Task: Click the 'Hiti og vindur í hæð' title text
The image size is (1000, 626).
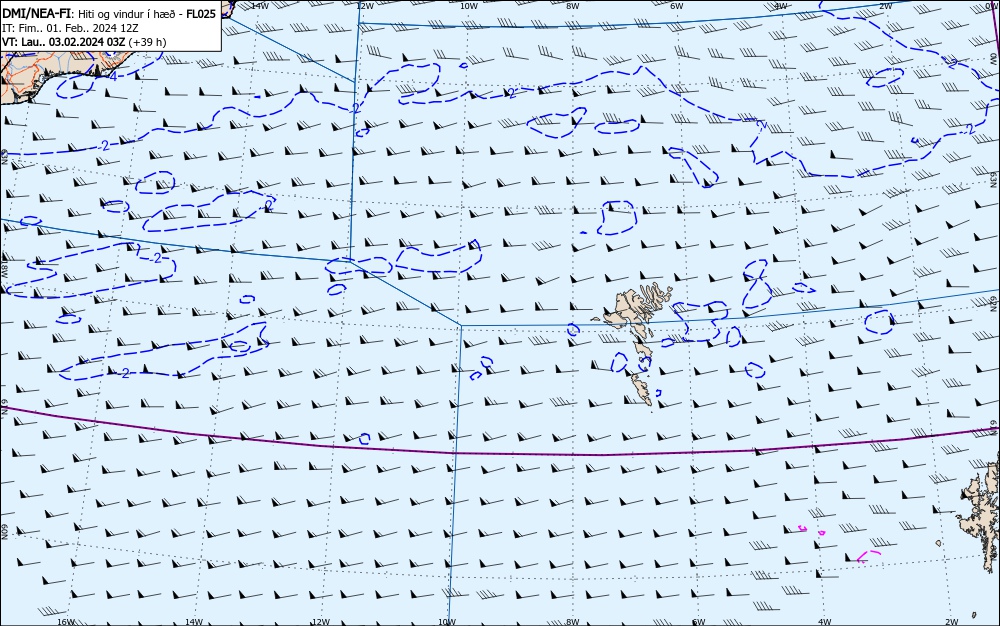Action: (x=128, y=13)
